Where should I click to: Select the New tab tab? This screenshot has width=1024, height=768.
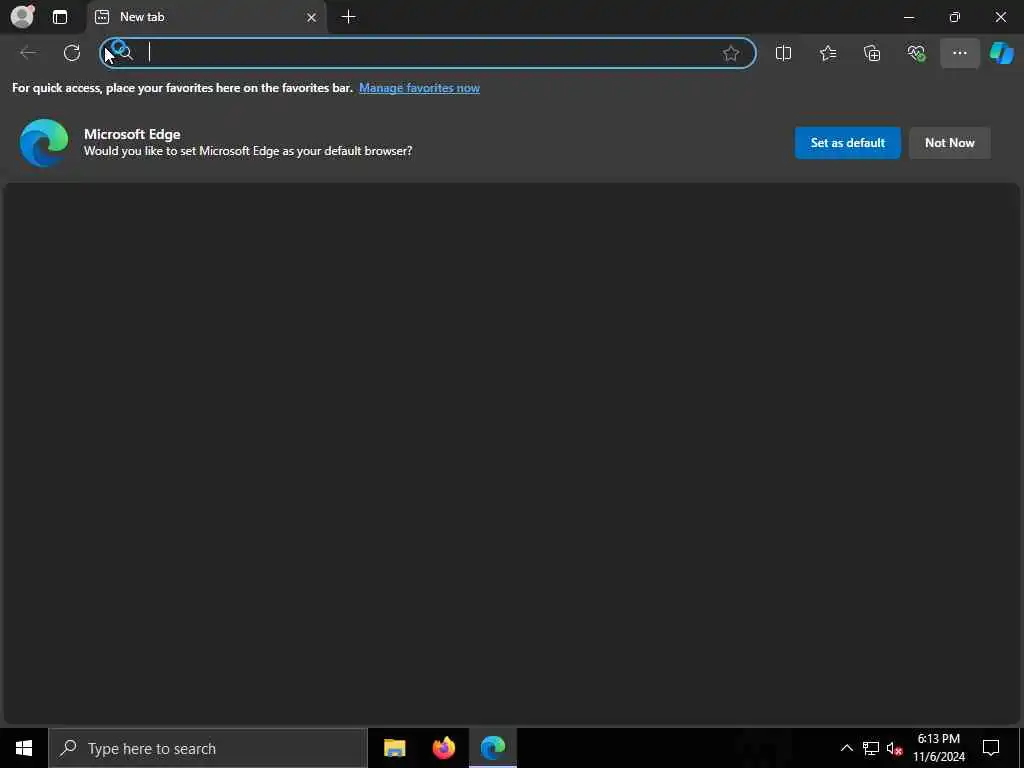[x=206, y=17]
